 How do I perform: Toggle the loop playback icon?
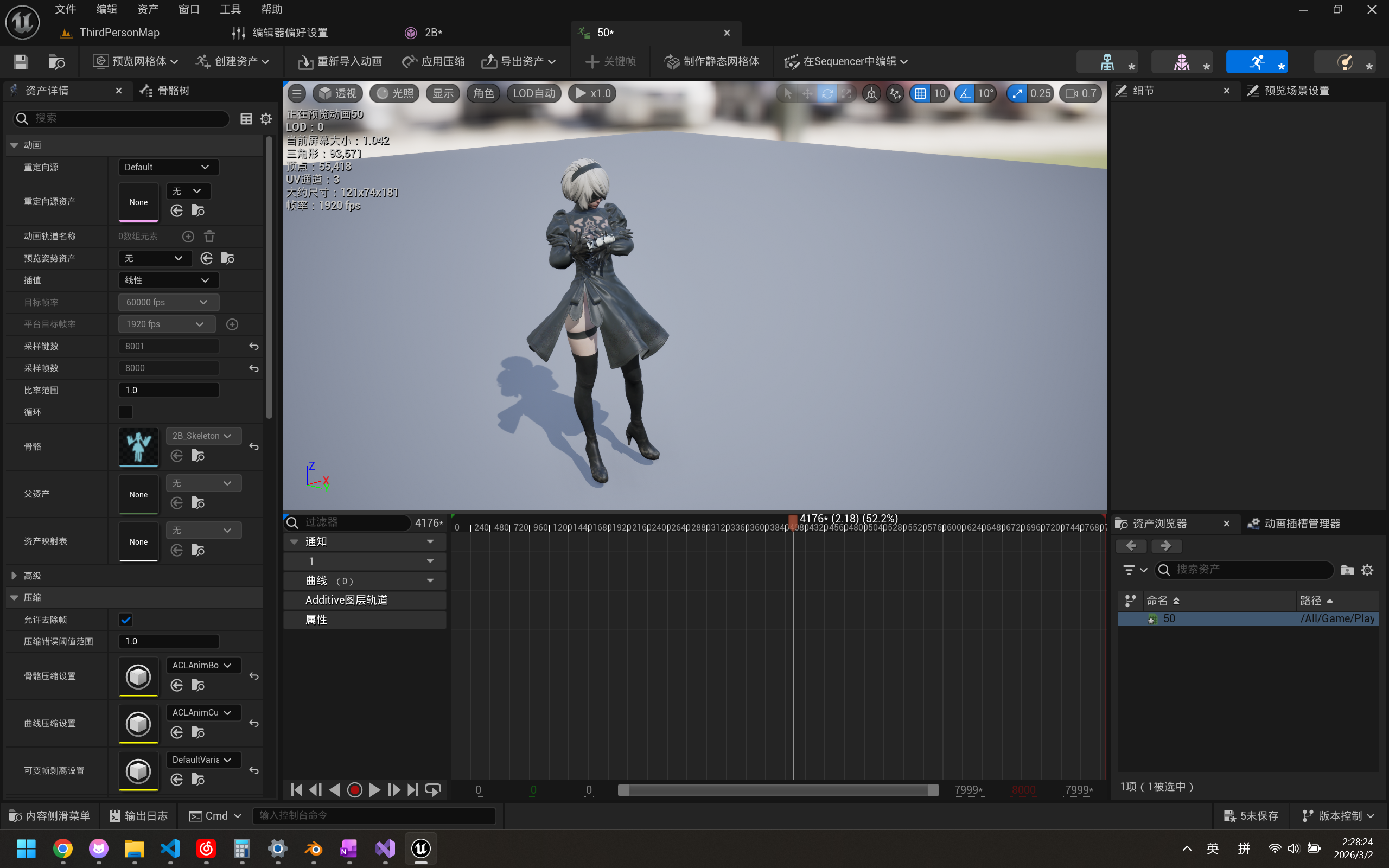(x=433, y=790)
